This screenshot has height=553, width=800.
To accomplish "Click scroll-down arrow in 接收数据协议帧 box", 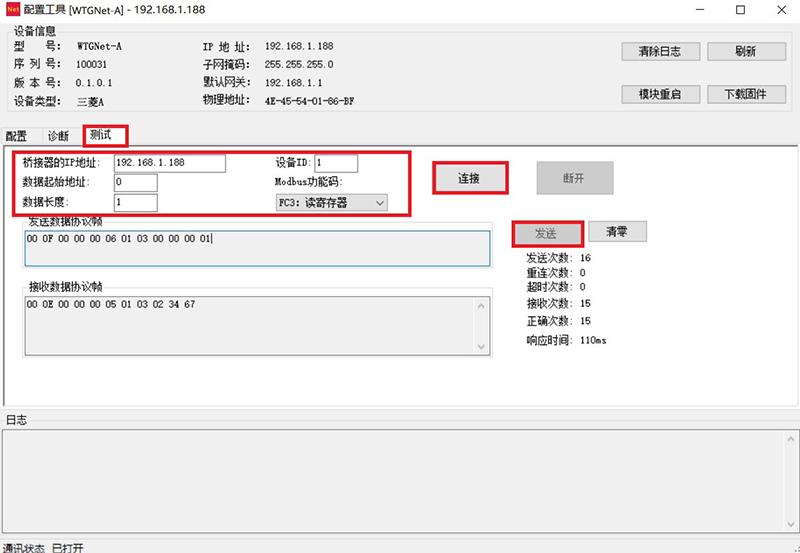I will 482,347.
